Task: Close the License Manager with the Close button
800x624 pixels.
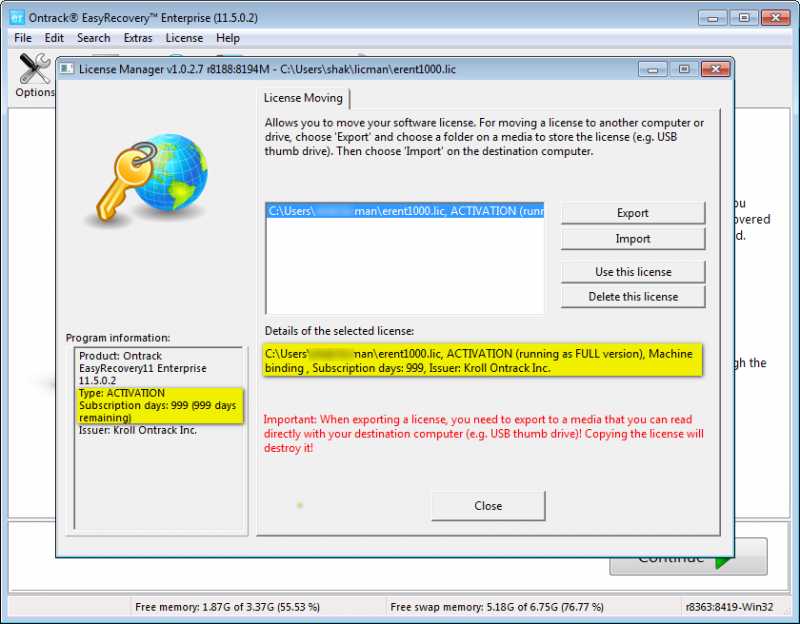Action: (487, 506)
